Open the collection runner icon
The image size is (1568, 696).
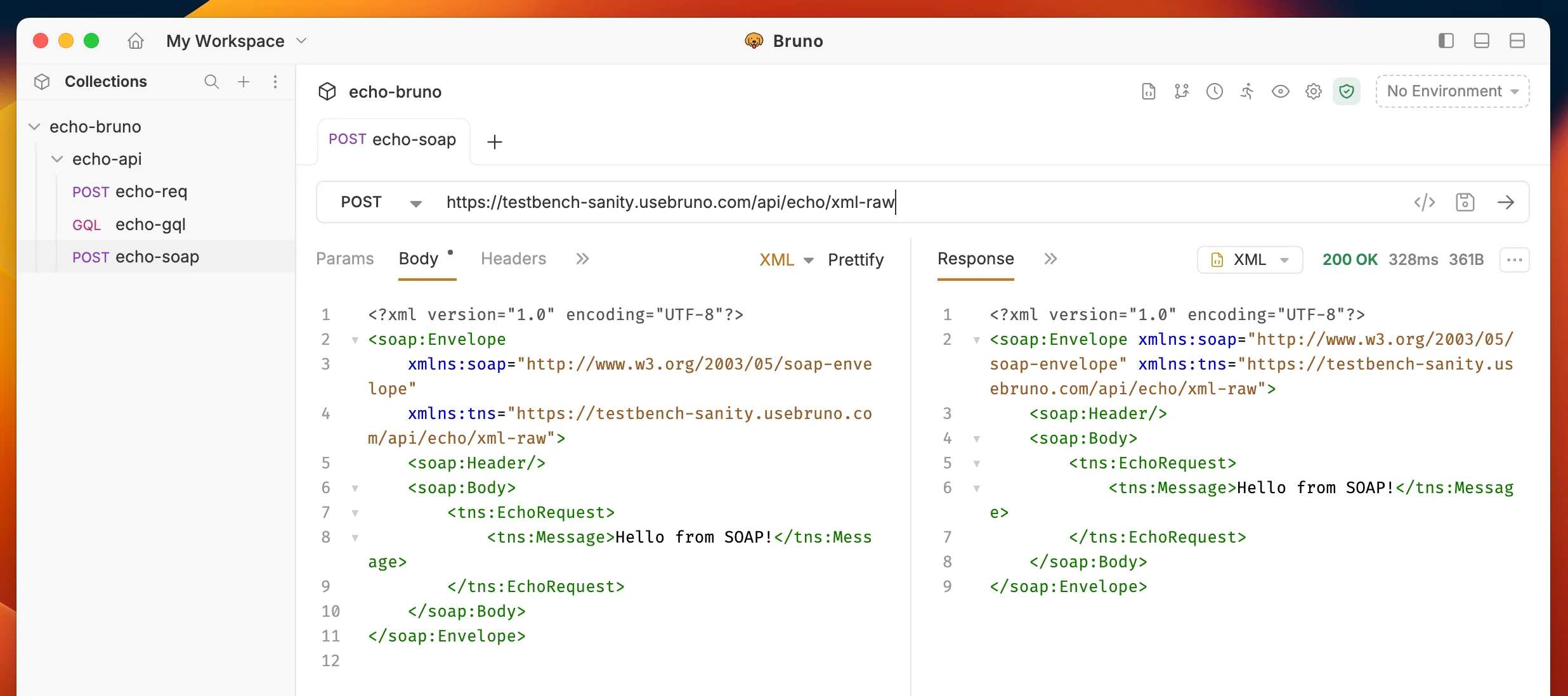point(1248,91)
